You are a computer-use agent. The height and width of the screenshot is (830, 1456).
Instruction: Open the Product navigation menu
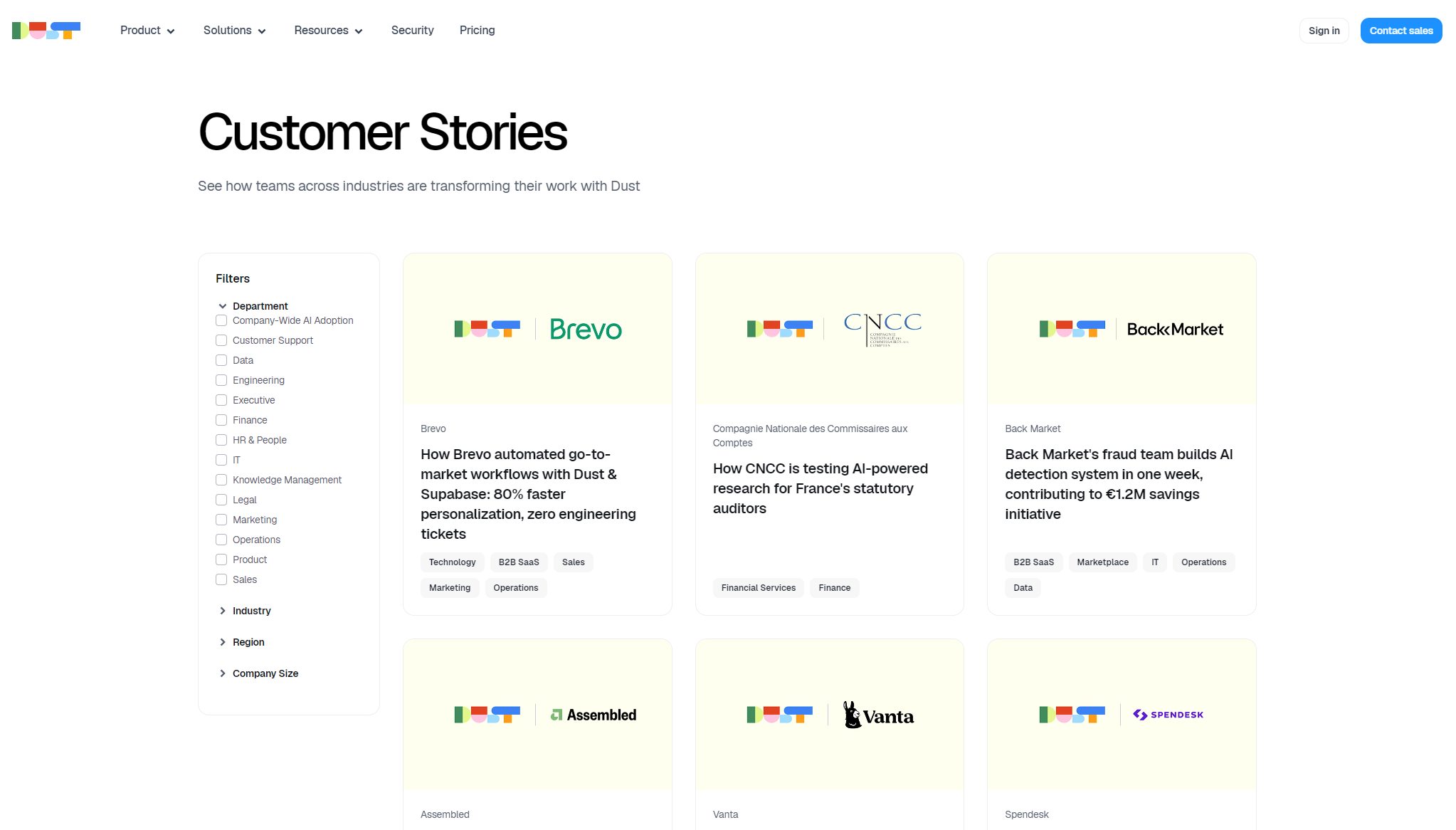(x=147, y=31)
